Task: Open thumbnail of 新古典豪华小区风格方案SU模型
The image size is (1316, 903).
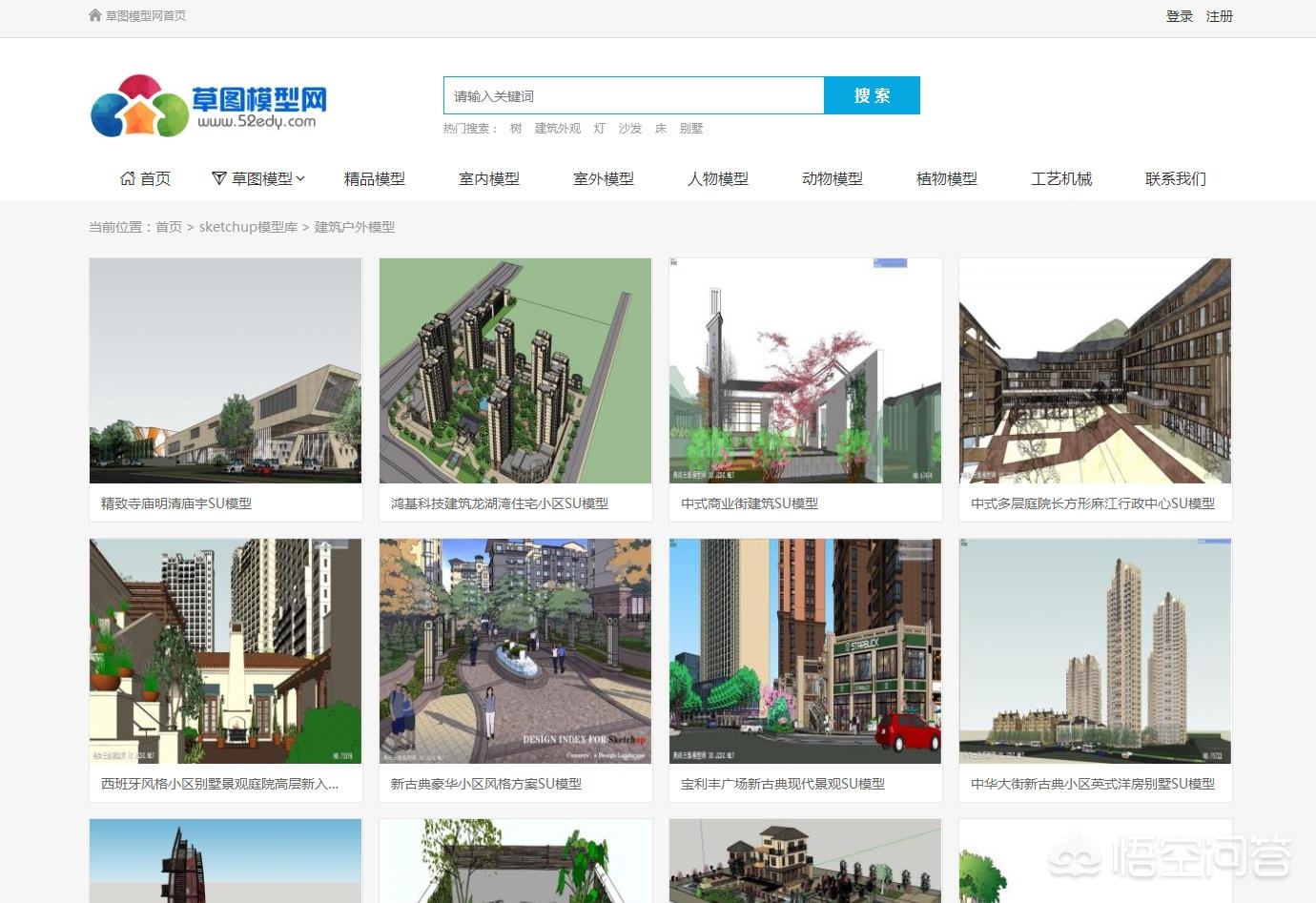Action: [x=516, y=651]
